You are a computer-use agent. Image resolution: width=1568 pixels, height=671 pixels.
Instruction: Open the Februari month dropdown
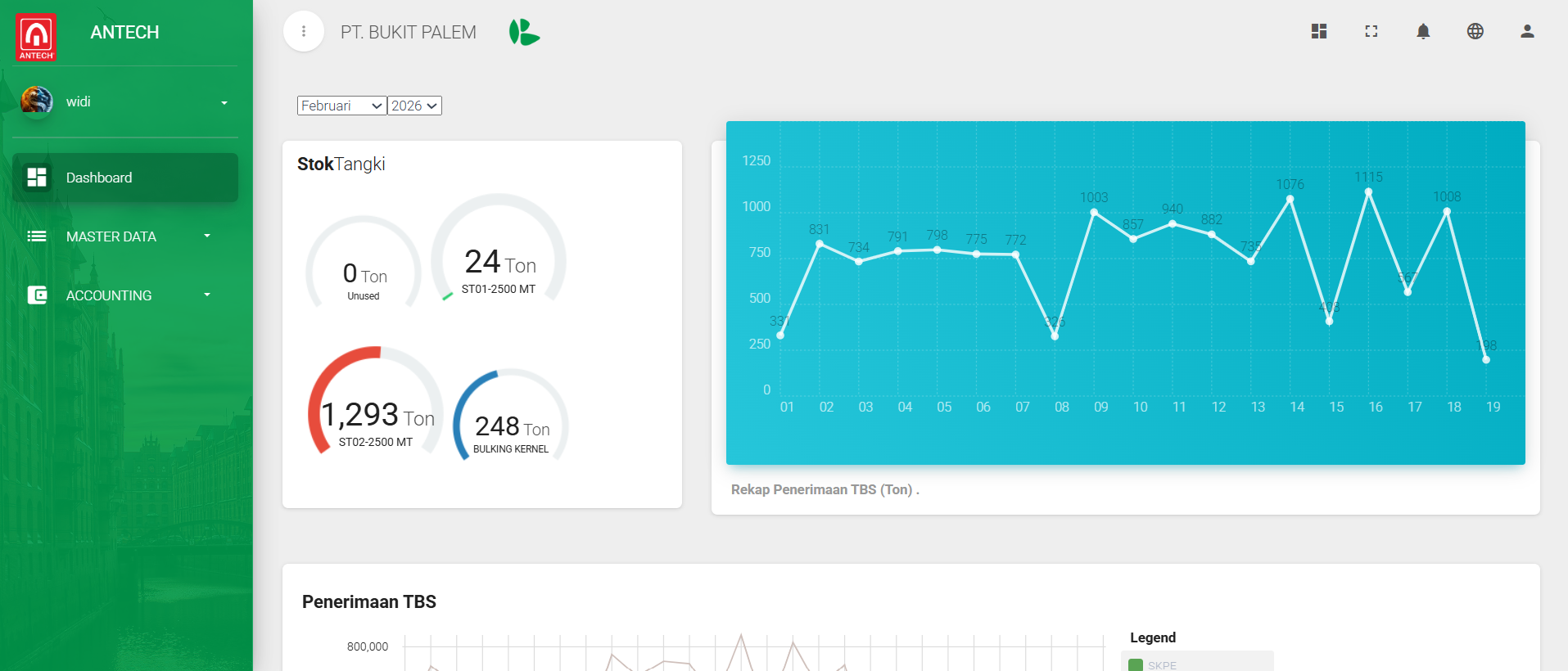tap(341, 106)
